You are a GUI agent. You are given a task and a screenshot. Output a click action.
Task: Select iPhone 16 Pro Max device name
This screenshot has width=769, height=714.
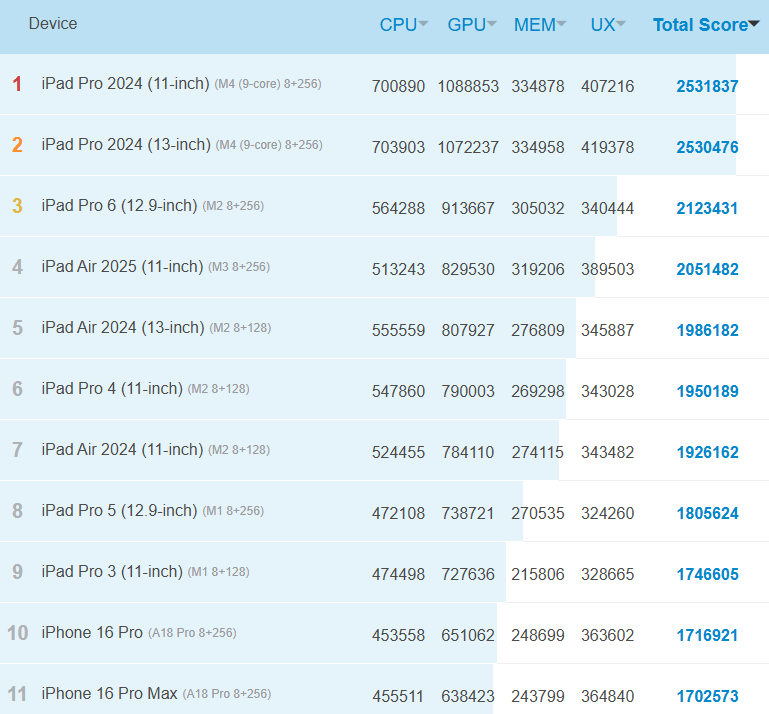click(x=109, y=693)
